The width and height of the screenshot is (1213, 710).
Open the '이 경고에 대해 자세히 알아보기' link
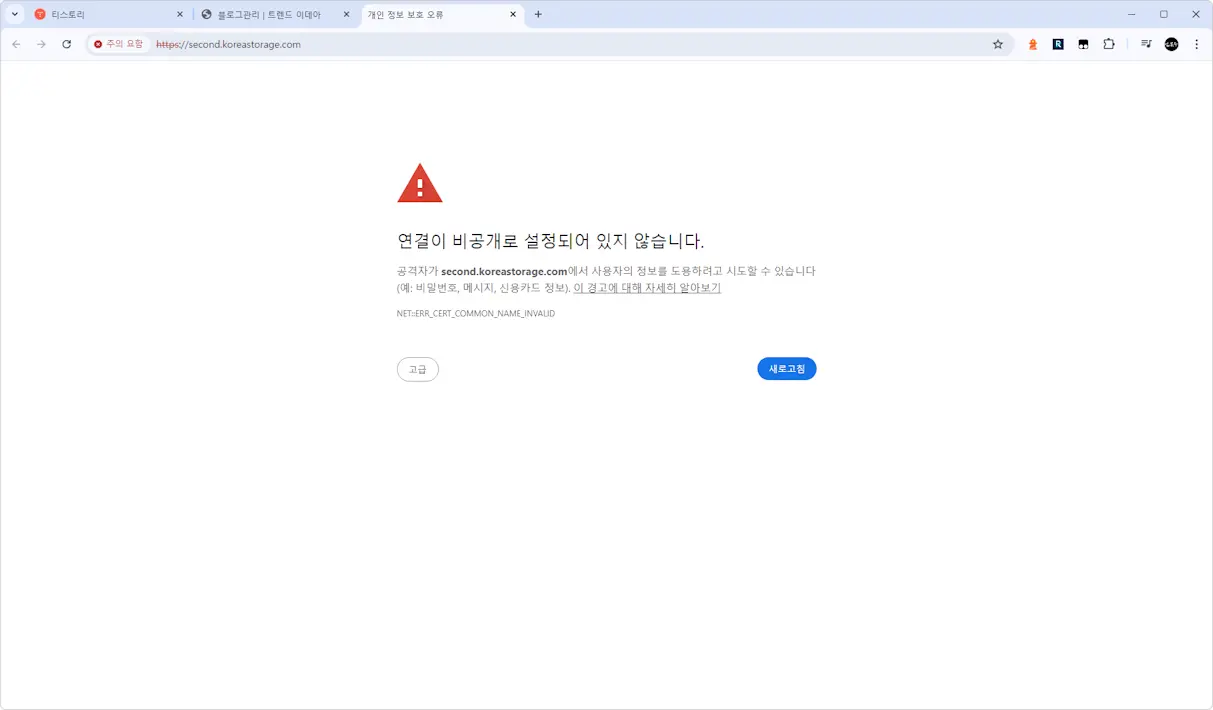pos(647,287)
